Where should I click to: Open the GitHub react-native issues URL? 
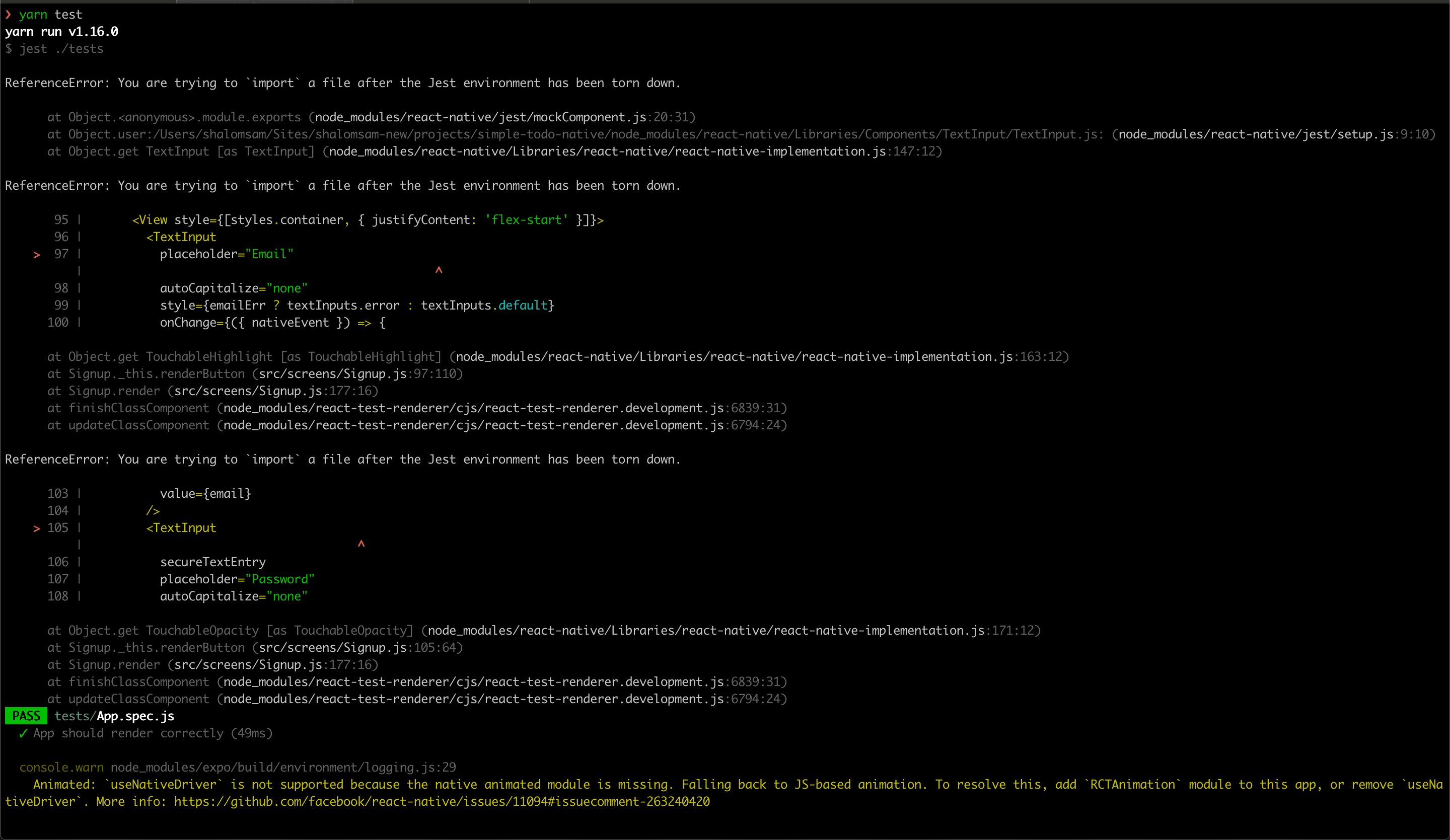click(442, 801)
